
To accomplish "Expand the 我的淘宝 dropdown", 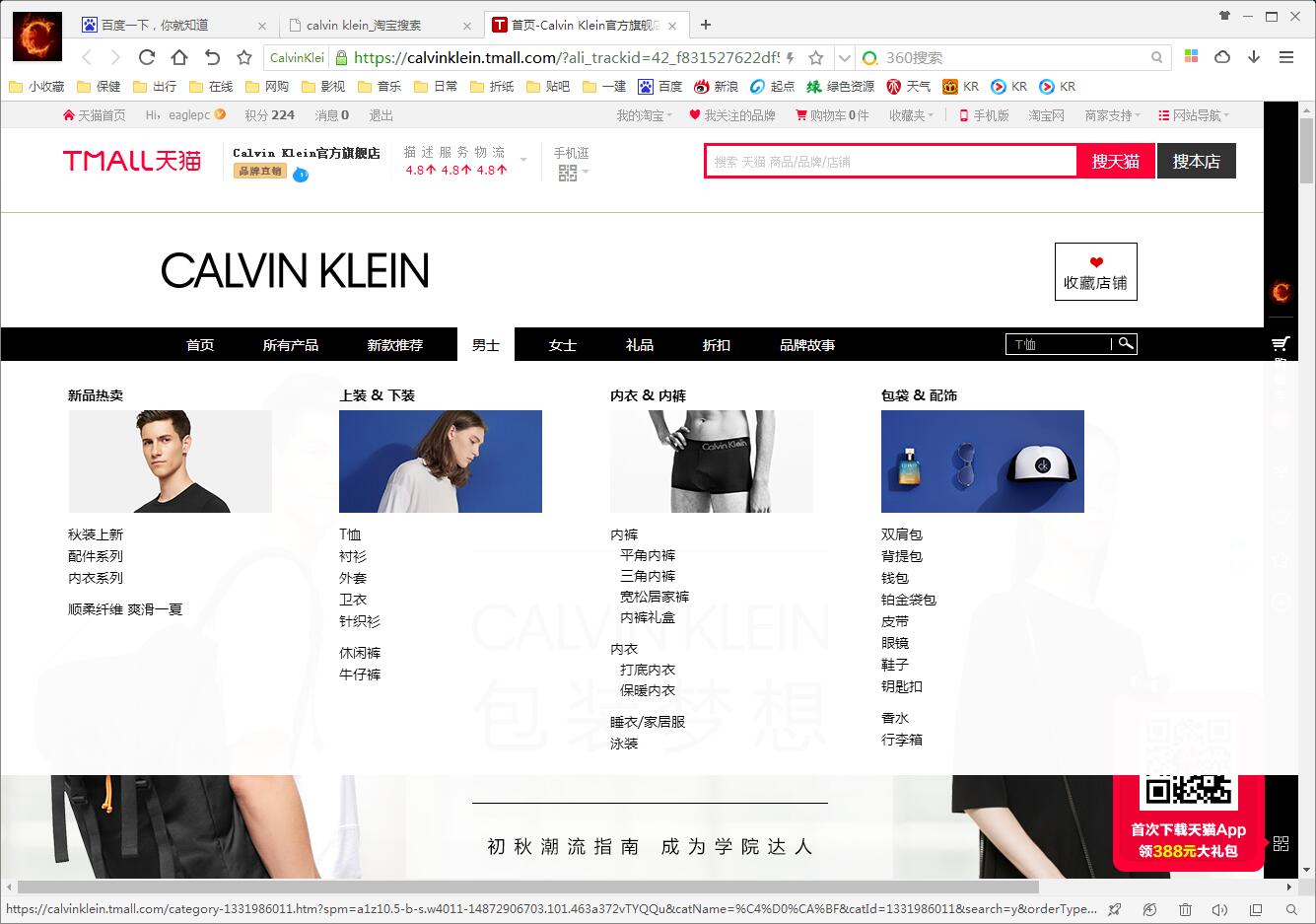I will [645, 115].
